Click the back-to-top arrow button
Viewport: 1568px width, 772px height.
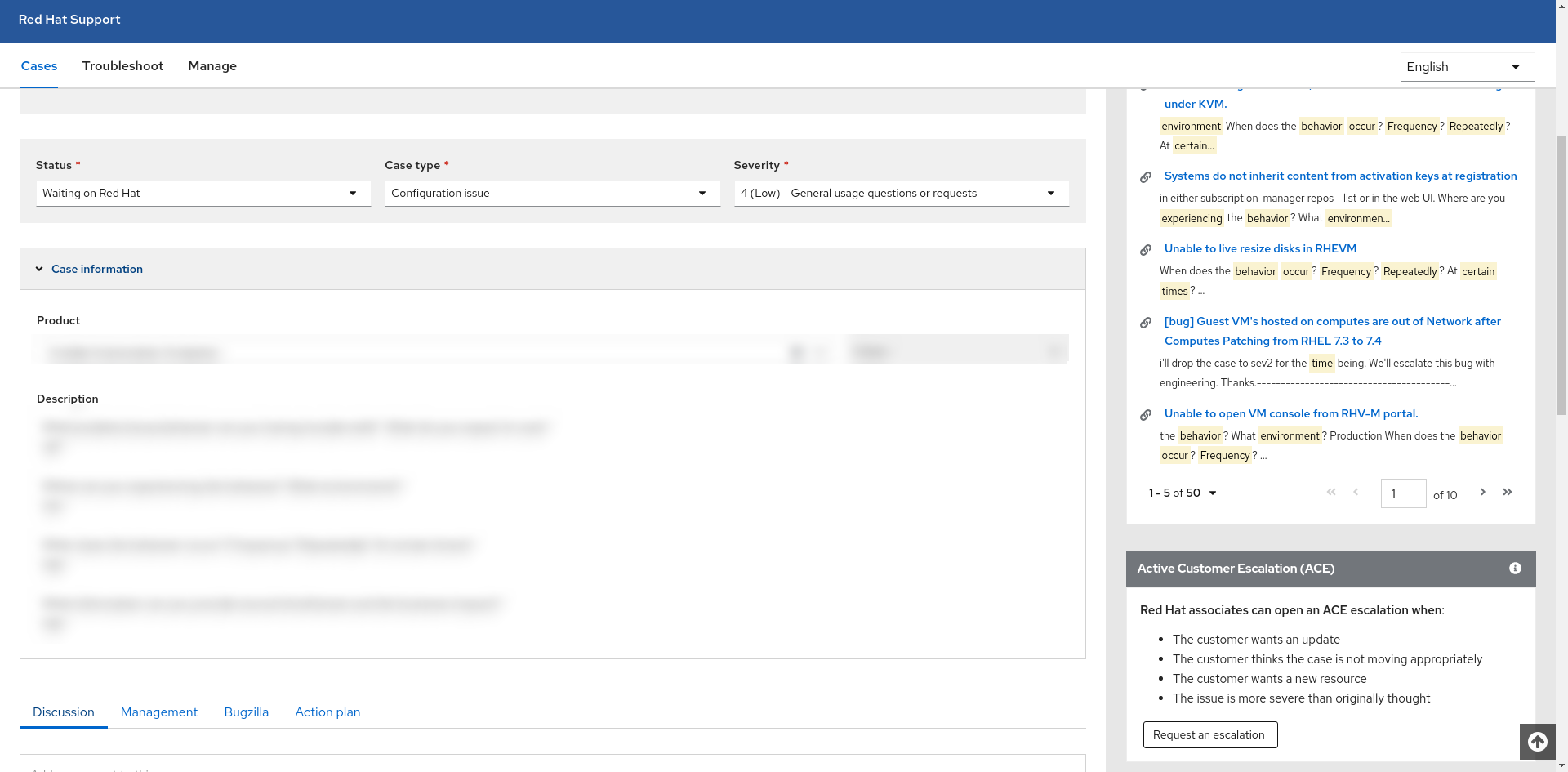click(1538, 742)
